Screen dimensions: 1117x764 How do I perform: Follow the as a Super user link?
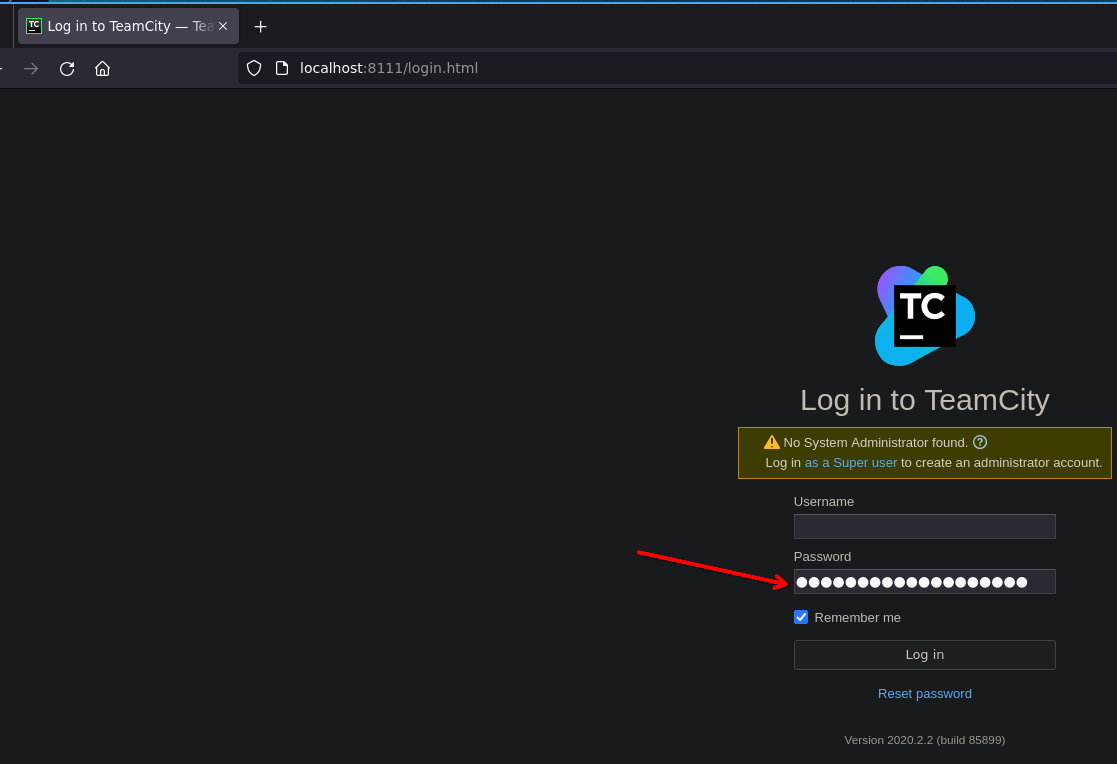pyautogui.click(x=850, y=463)
